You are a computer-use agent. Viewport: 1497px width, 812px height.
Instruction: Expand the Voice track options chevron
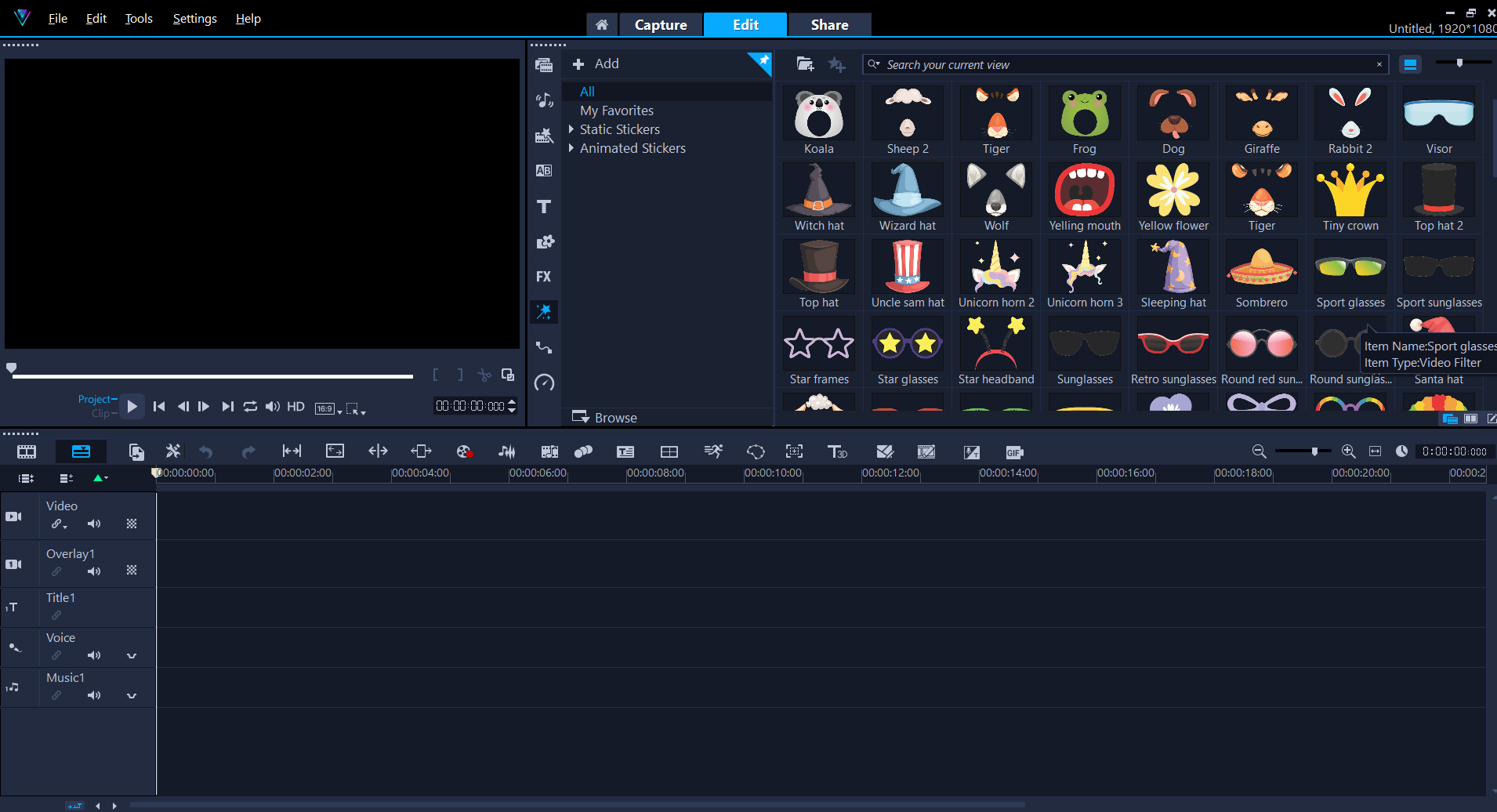132,655
